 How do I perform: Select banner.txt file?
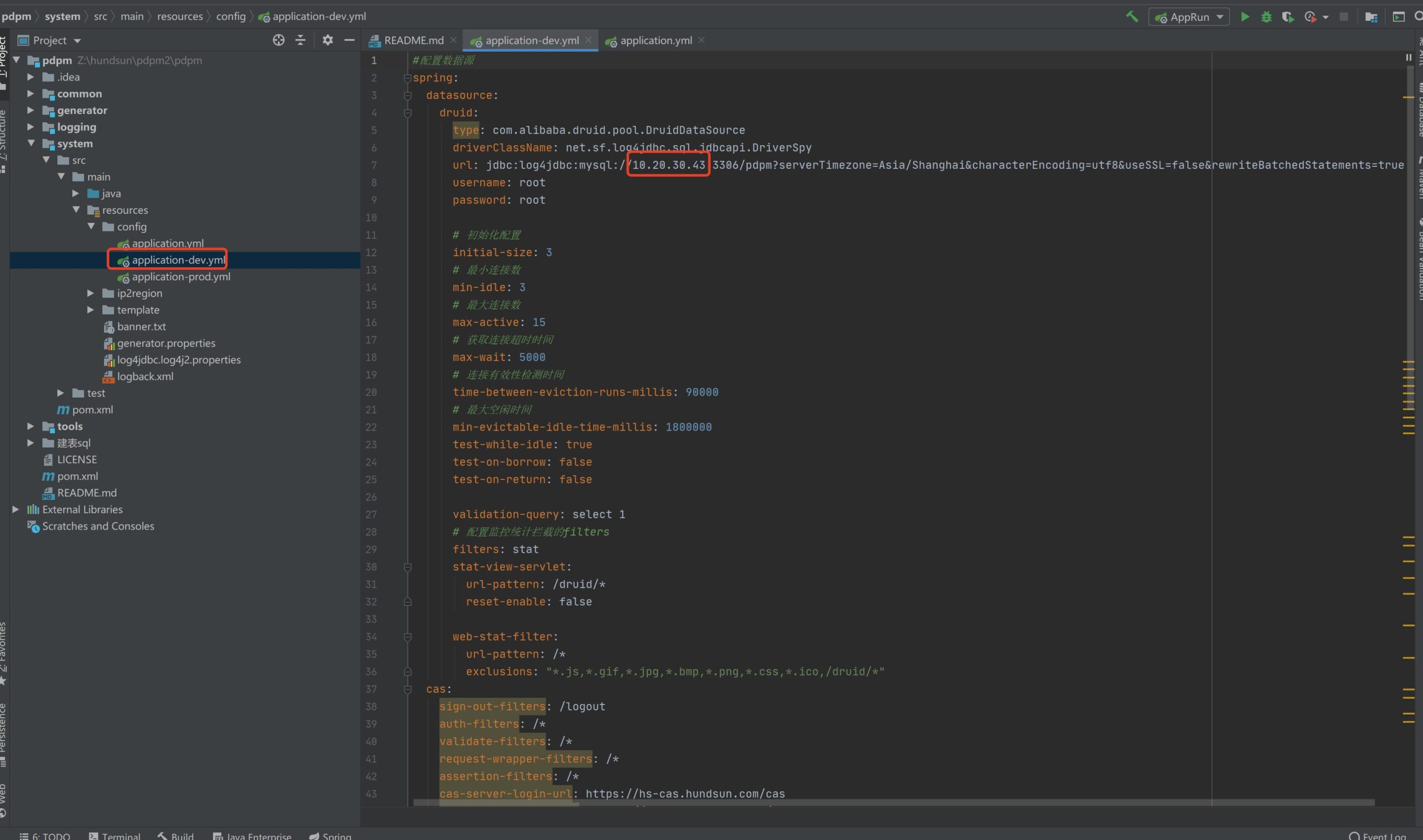tap(135, 327)
